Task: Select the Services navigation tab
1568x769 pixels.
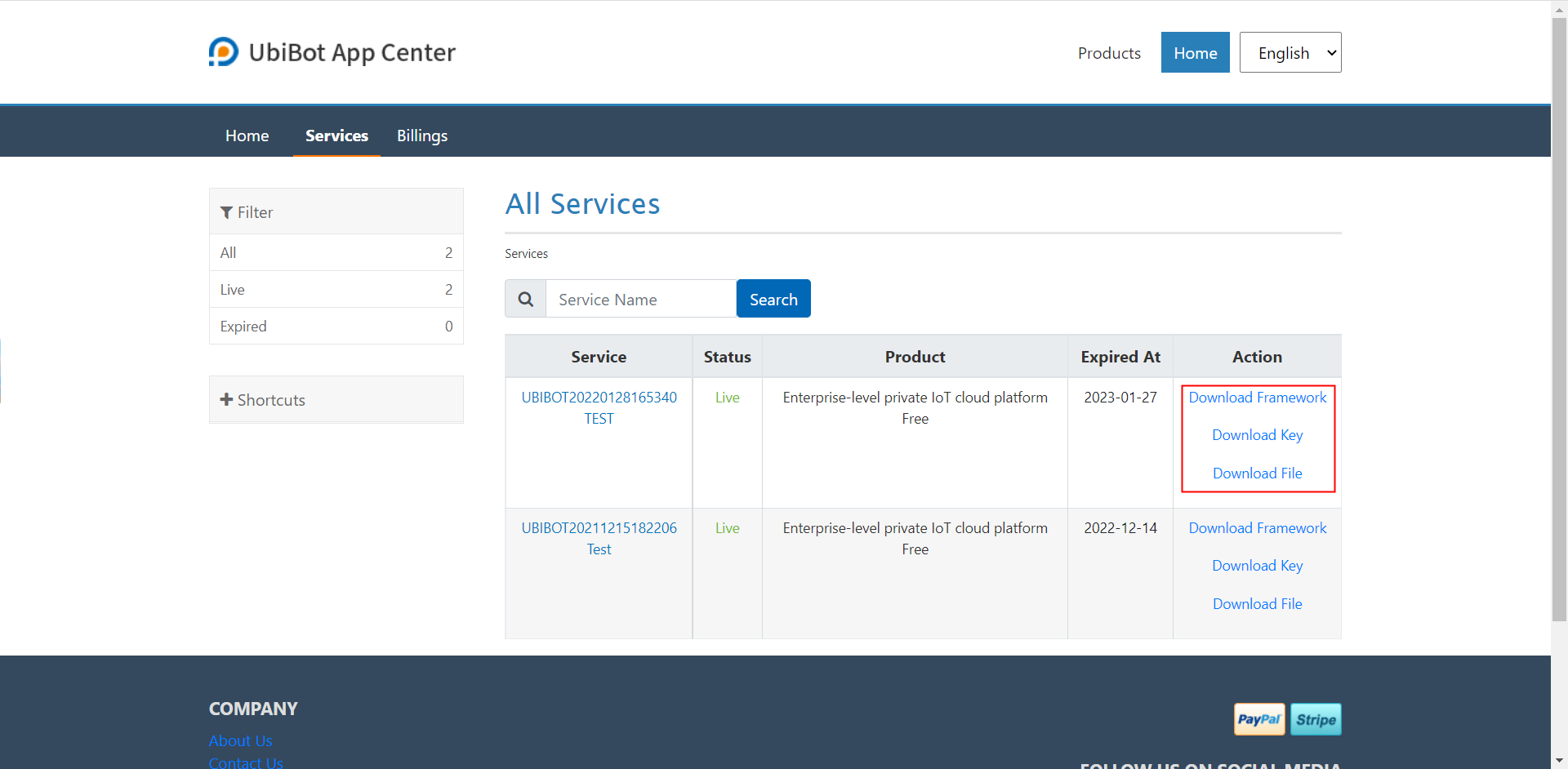Action: coord(336,136)
